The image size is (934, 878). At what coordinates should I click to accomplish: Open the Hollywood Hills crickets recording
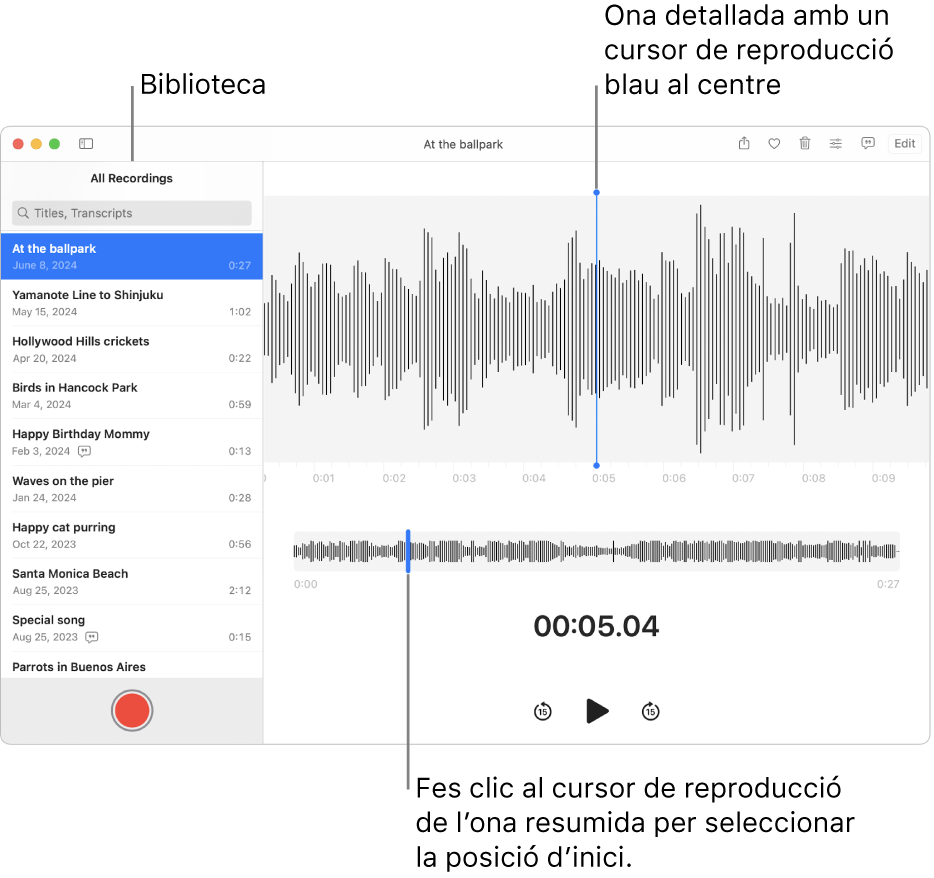click(x=132, y=350)
